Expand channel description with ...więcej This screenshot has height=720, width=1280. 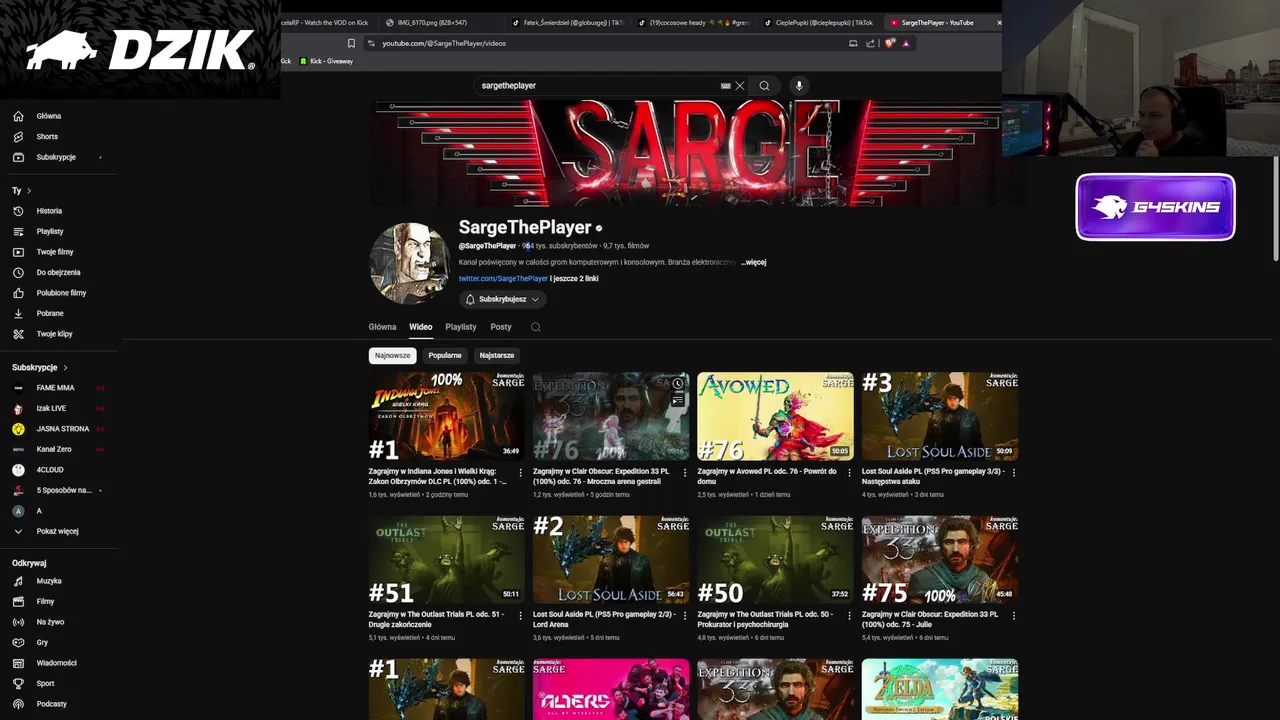coord(753,262)
